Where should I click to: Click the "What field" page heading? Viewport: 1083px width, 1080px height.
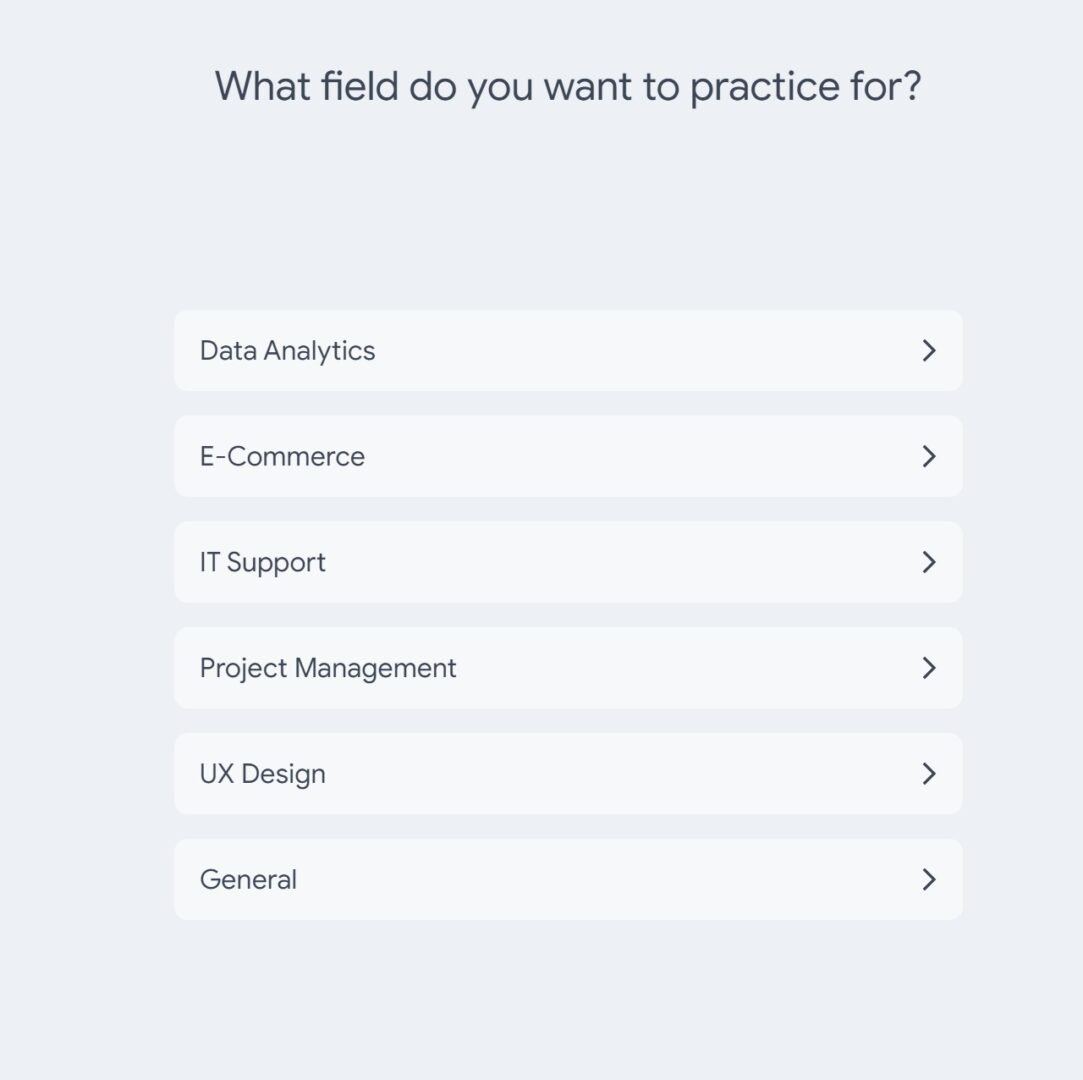pyautogui.click(x=567, y=86)
